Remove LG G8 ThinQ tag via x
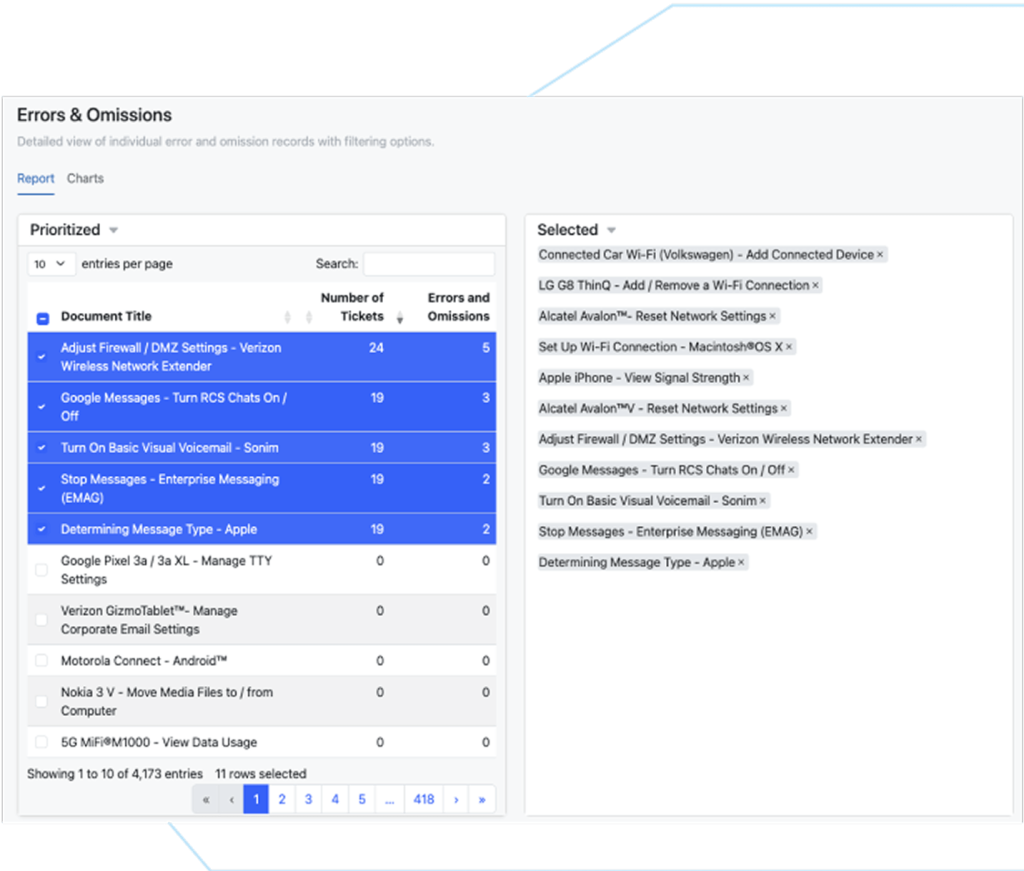This screenshot has height=871, width=1024. tap(816, 286)
